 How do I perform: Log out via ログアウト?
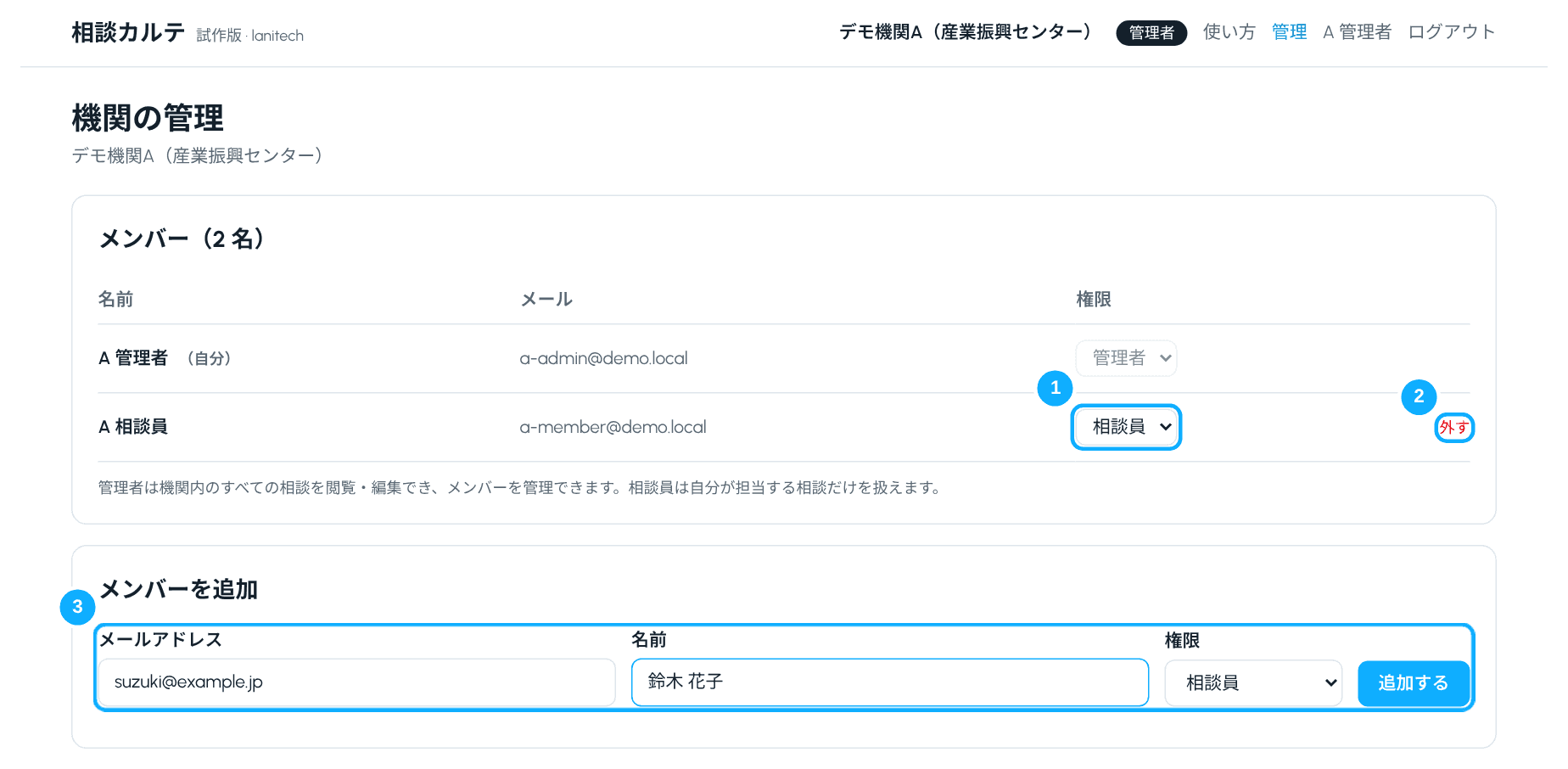click(x=1451, y=32)
